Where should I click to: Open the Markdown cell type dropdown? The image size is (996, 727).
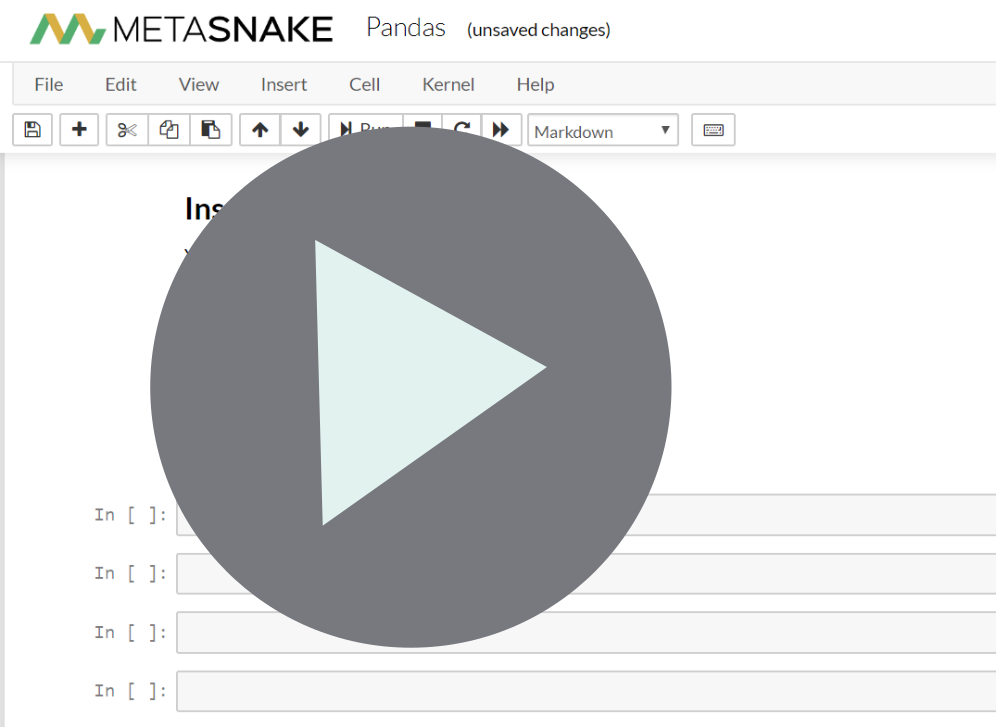[602, 131]
